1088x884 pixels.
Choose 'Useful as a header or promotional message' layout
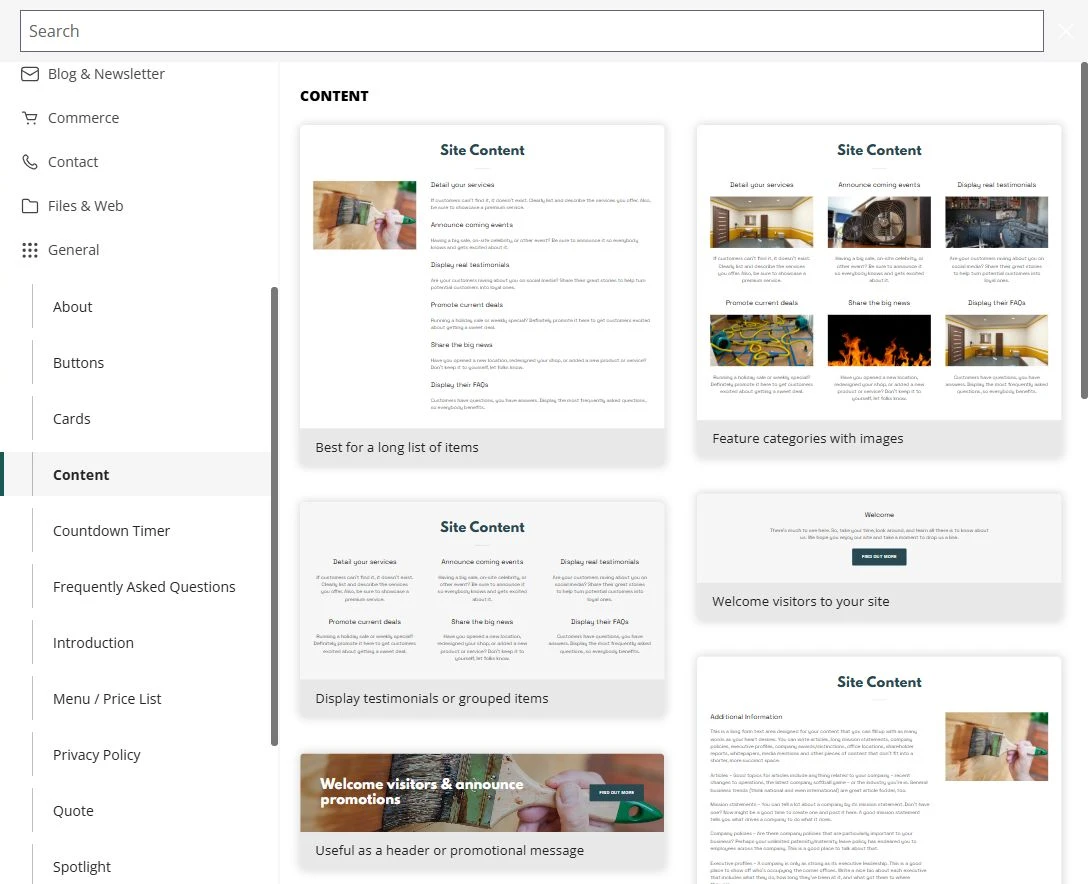point(482,811)
